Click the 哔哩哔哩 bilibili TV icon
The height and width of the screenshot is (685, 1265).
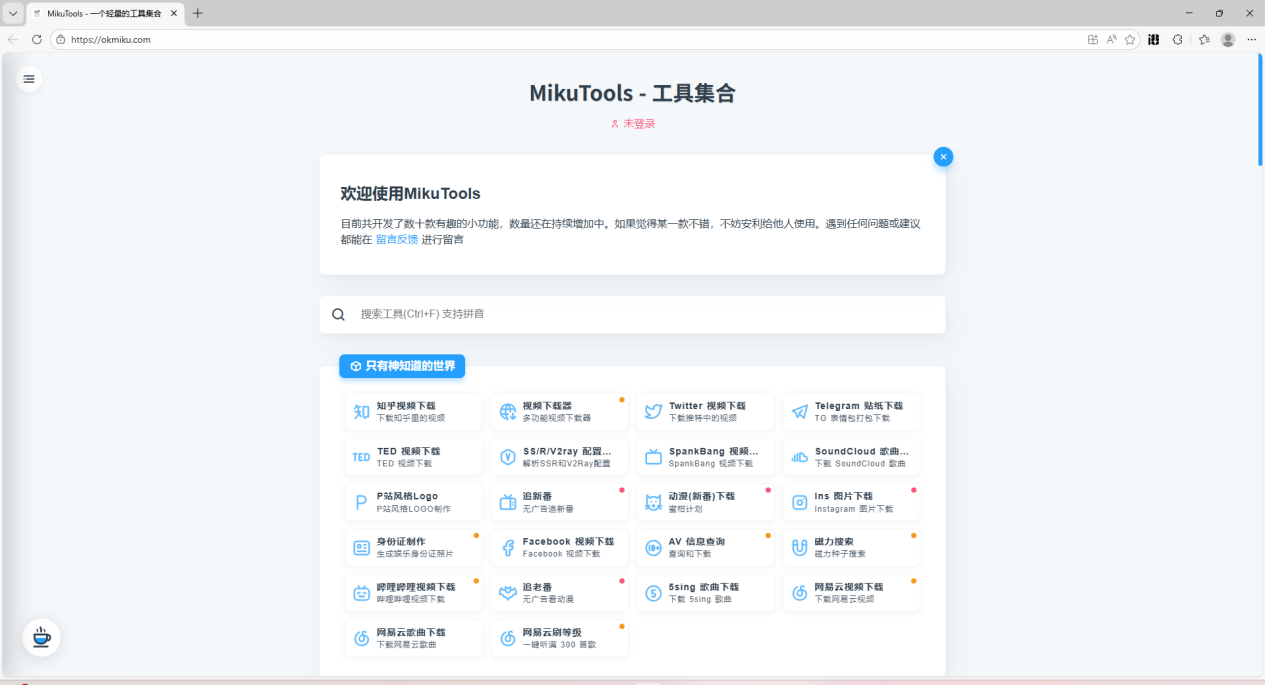[361, 593]
